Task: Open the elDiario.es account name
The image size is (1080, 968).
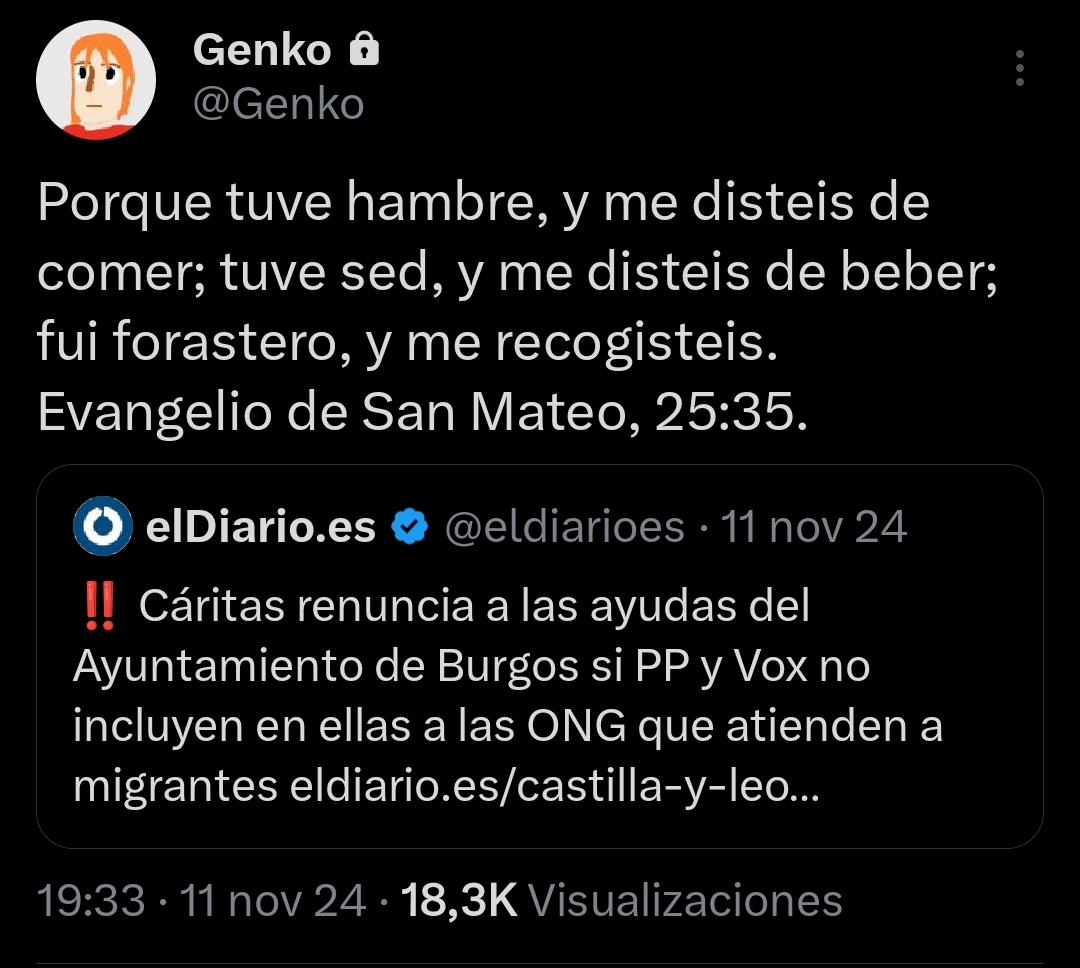Action: (x=261, y=526)
